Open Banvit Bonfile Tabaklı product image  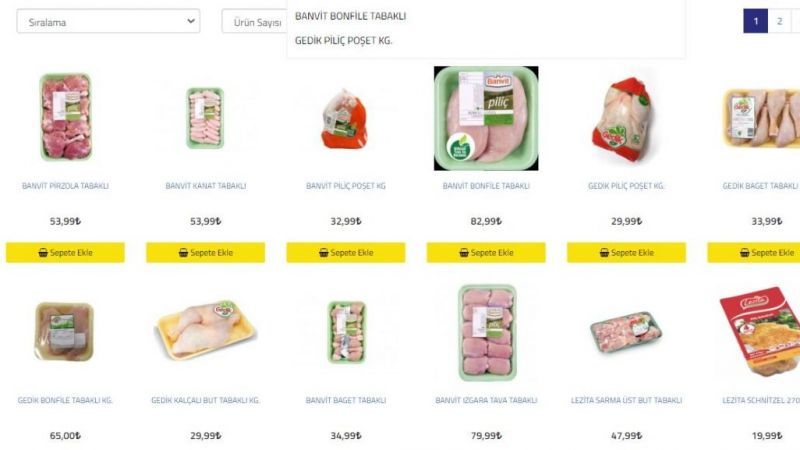pyautogui.click(x=486, y=118)
